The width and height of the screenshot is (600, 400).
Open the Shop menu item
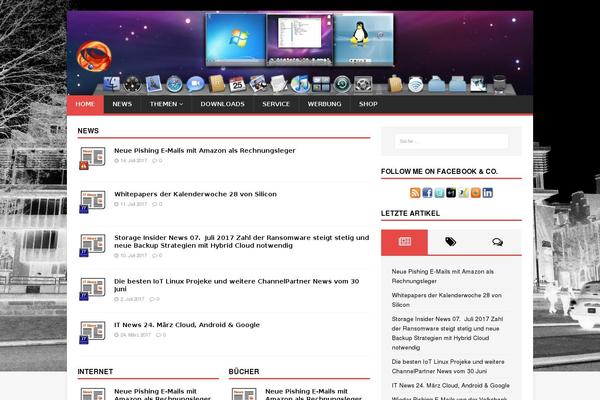tap(368, 104)
